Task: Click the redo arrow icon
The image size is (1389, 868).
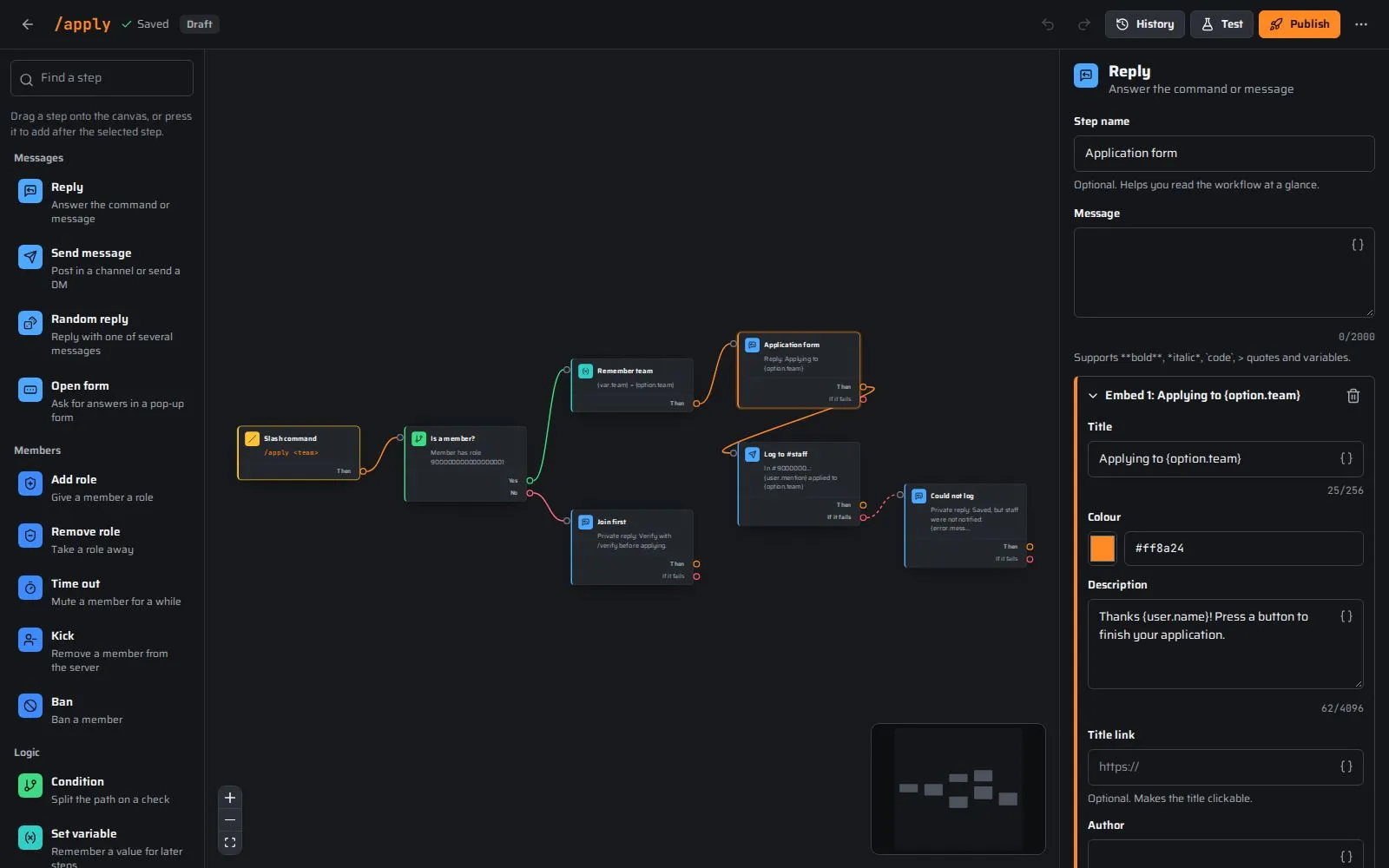Action: click(1084, 24)
